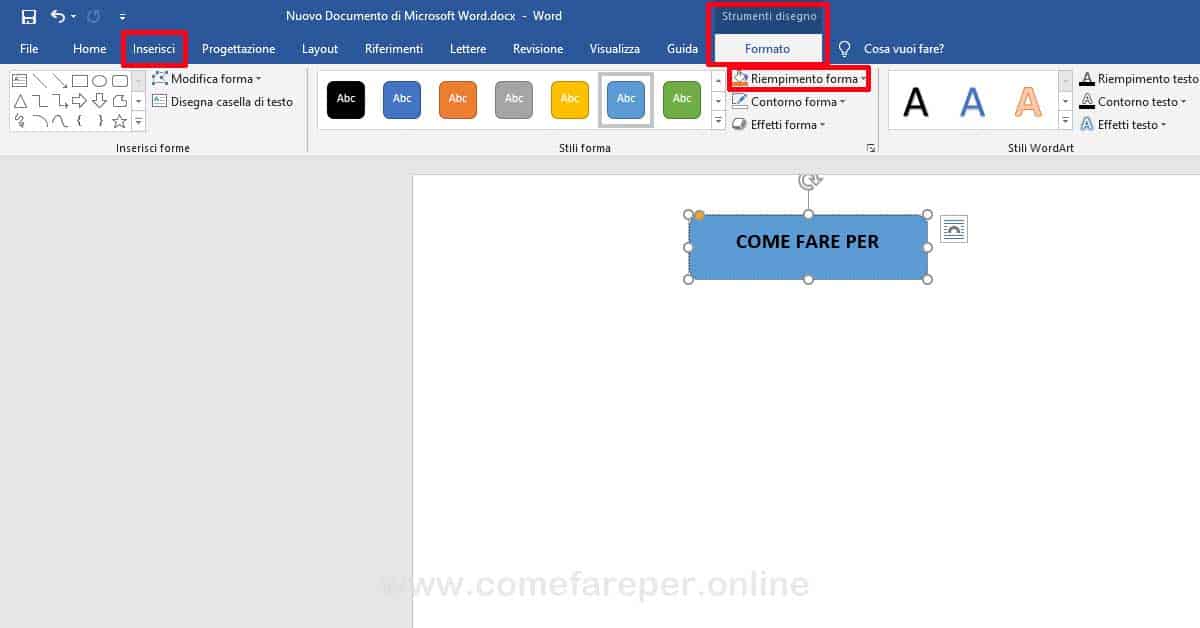Viewport: 1200px width, 628px height.
Task: Switch to the Inserisci tab
Action: click(x=155, y=48)
